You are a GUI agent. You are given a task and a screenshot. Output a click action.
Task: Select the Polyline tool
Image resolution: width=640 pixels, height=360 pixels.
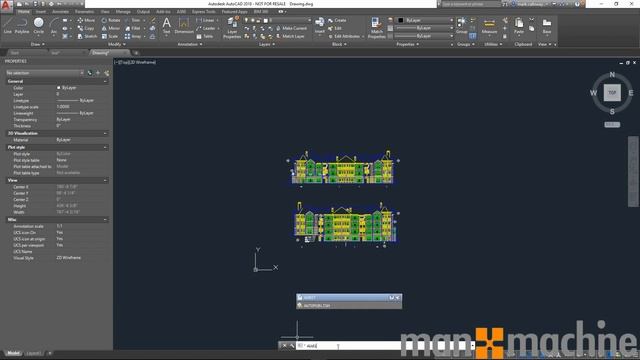pos(22,25)
